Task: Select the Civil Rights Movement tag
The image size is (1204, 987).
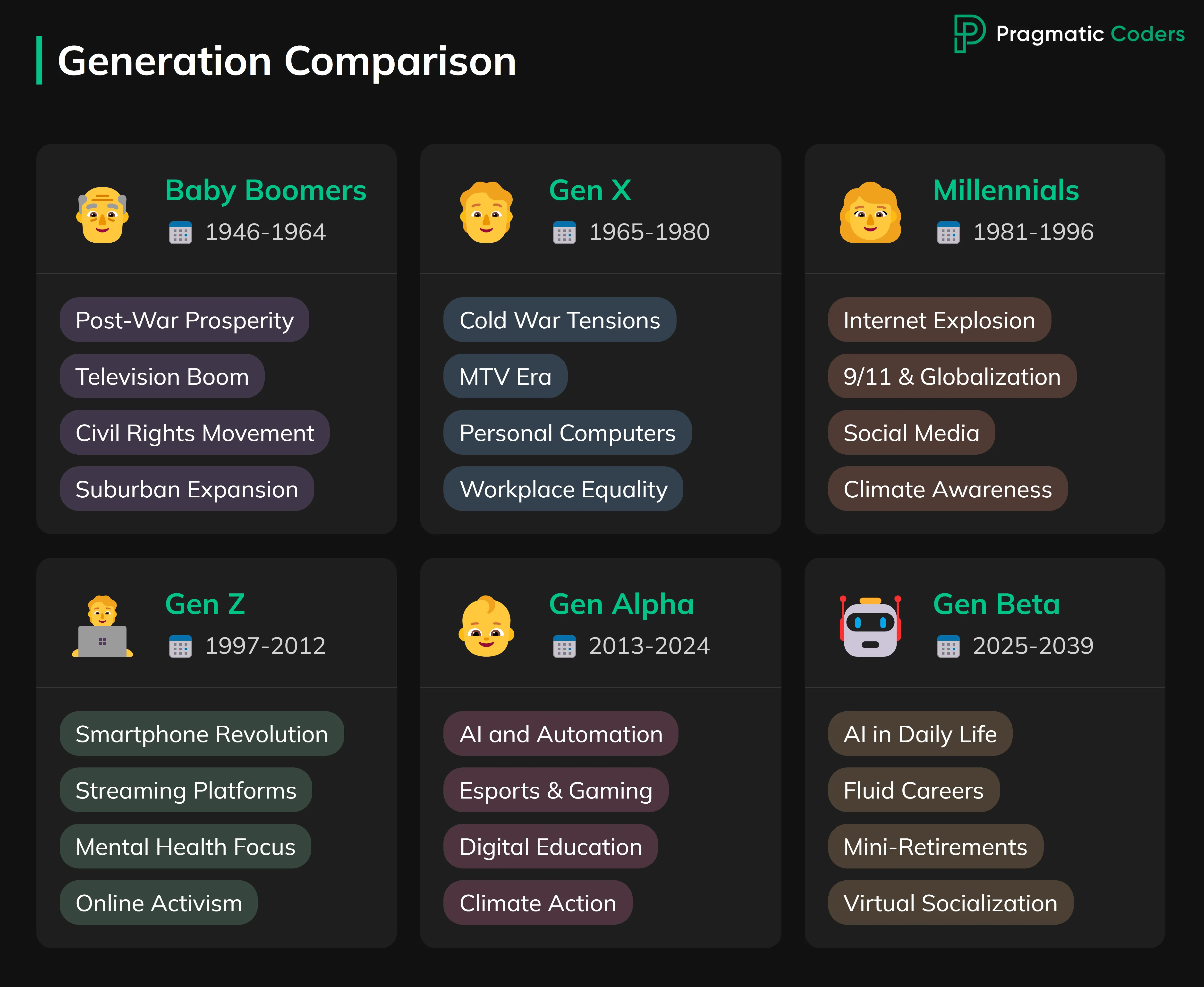Action: point(195,432)
